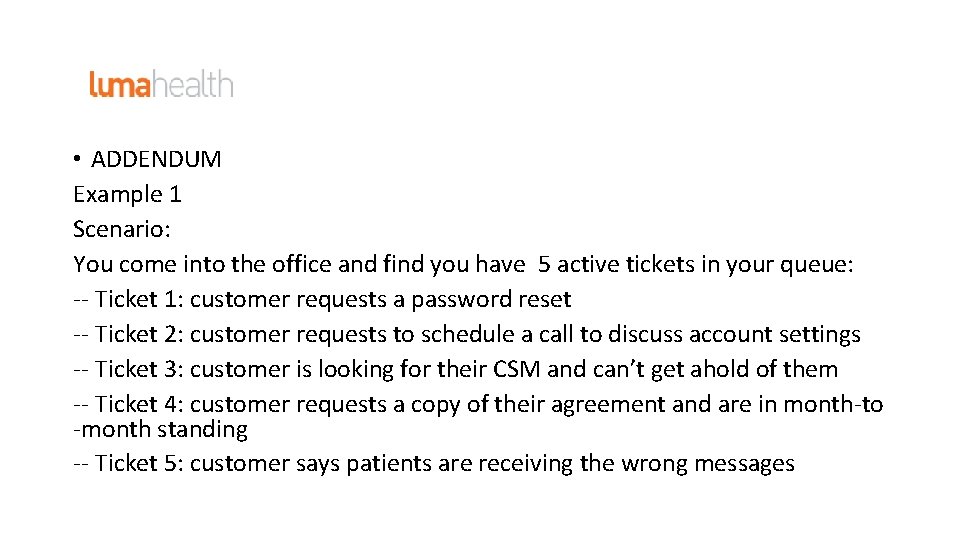Select the Ticket 3 line about the CSM
This screenshot has width=960, height=540.
pyautogui.click(x=455, y=369)
